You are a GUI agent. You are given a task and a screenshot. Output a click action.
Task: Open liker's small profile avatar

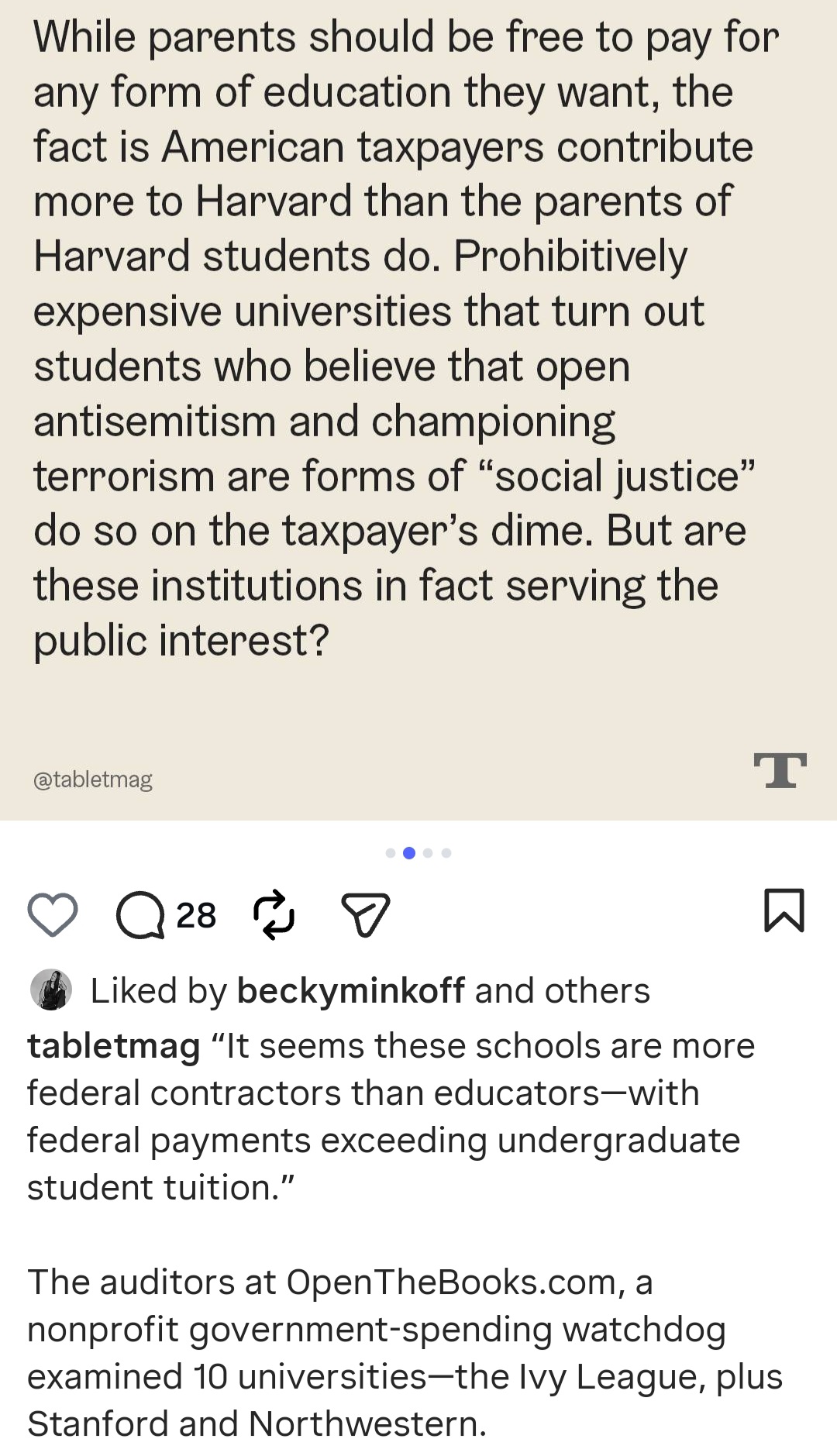(51, 990)
